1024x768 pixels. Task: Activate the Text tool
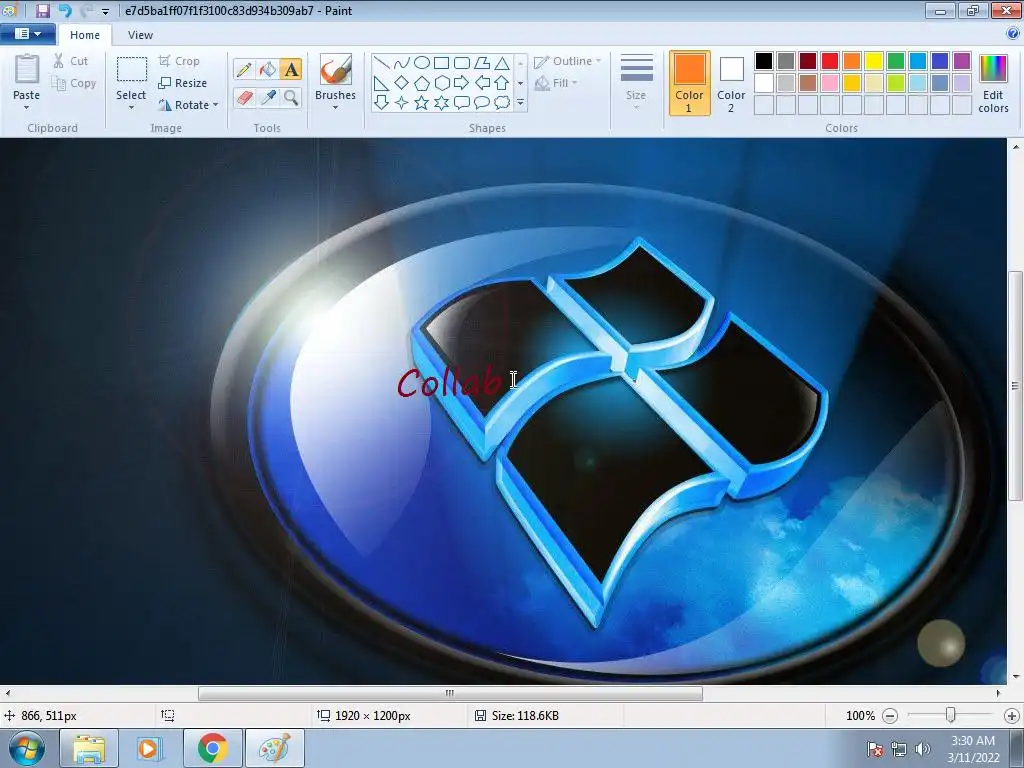291,69
